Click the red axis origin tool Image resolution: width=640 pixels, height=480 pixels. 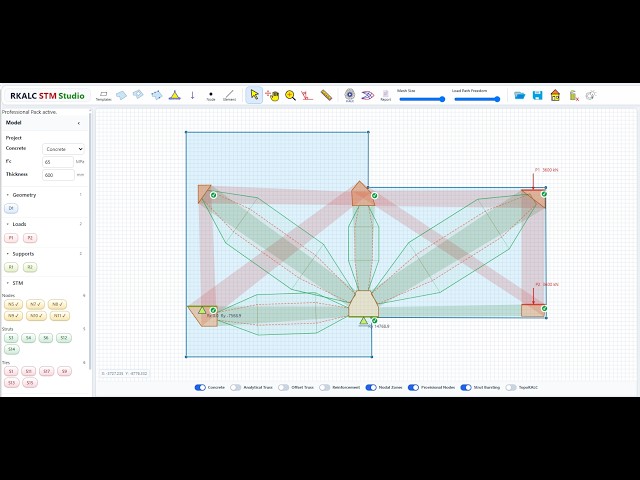pyautogui.click(x=307, y=96)
